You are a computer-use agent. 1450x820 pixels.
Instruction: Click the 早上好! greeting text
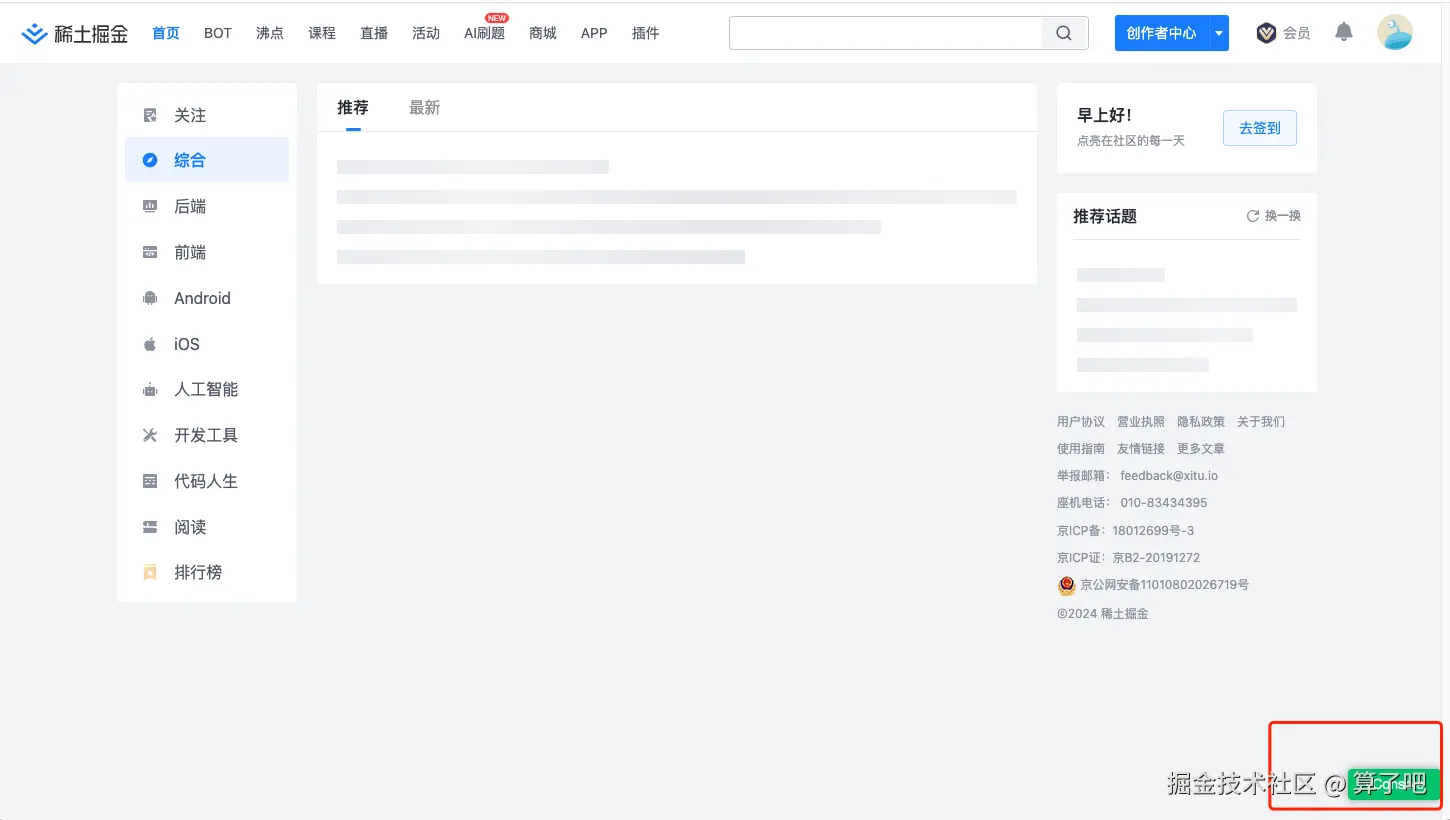[1105, 116]
